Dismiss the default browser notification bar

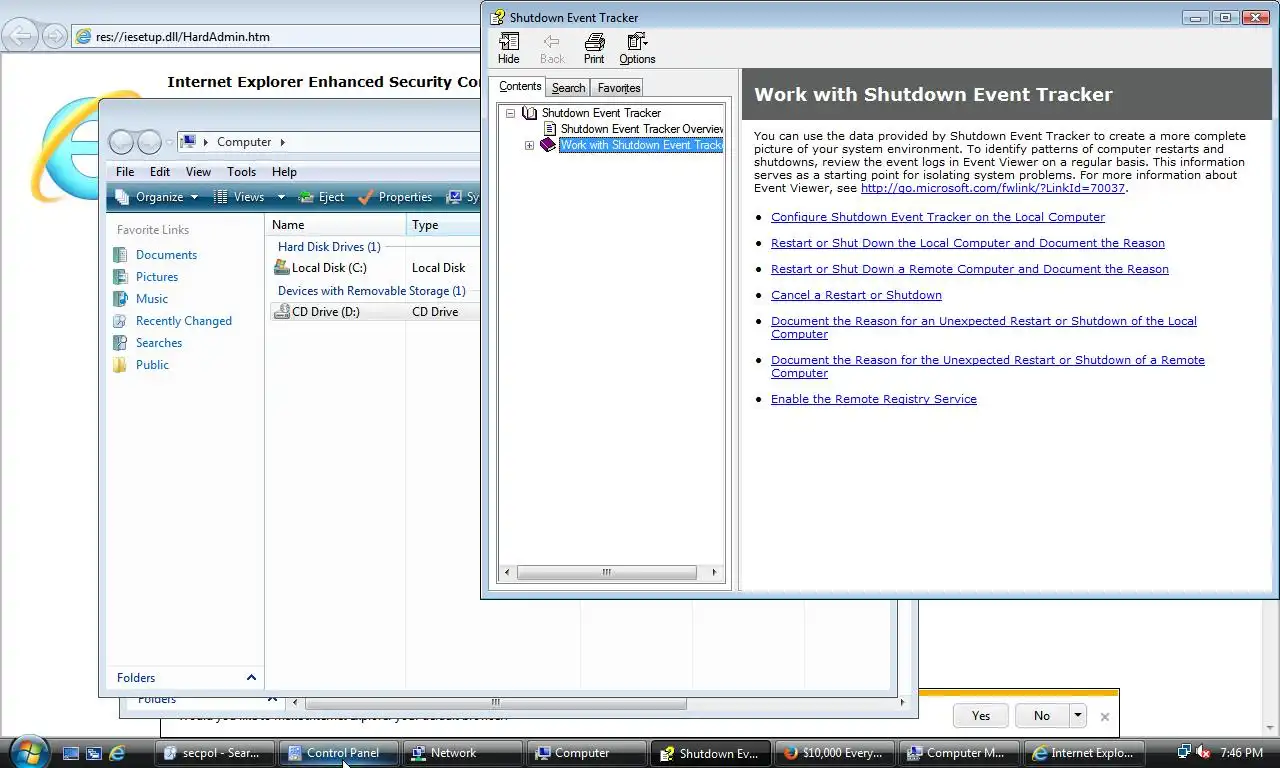click(x=1104, y=716)
